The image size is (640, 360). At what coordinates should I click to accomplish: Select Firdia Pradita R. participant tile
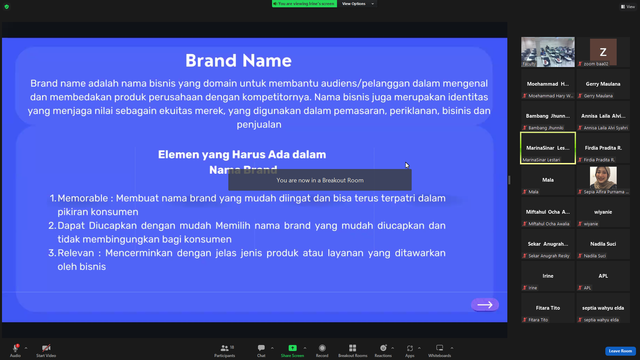603,148
